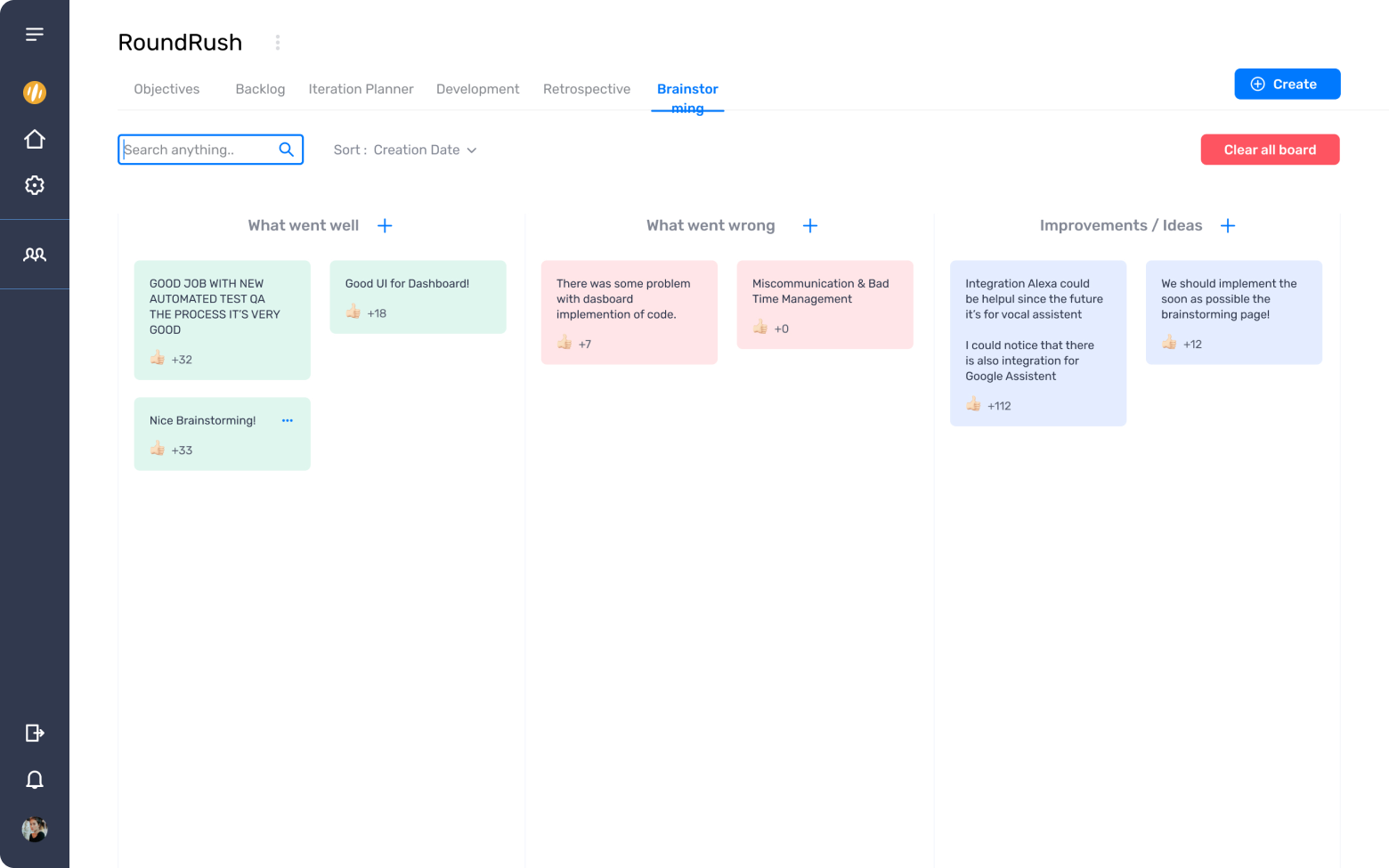The image size is (1389, 868).
Task: Switch to the Iteration Planner tab
Action: pos(361,89)
